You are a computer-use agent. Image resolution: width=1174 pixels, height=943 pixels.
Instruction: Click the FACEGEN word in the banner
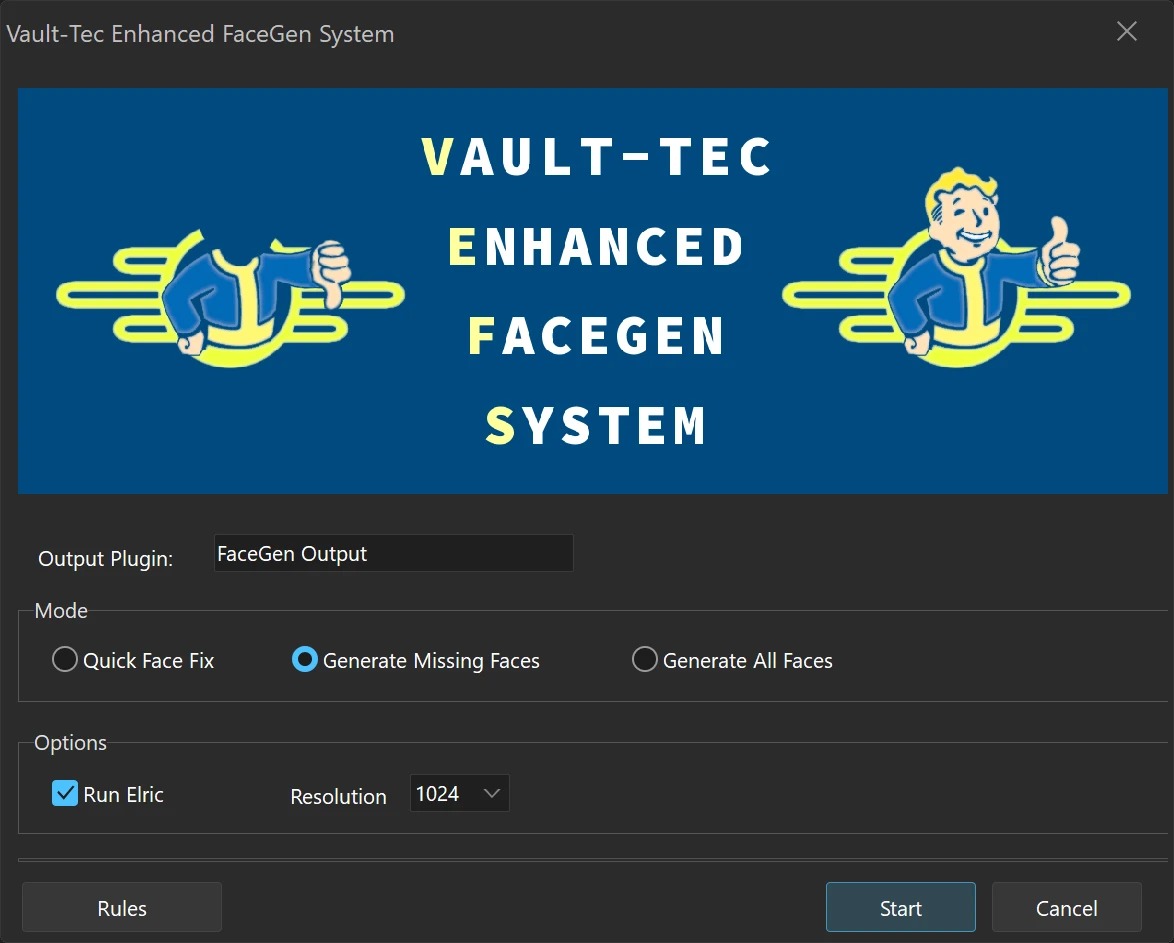596,336
